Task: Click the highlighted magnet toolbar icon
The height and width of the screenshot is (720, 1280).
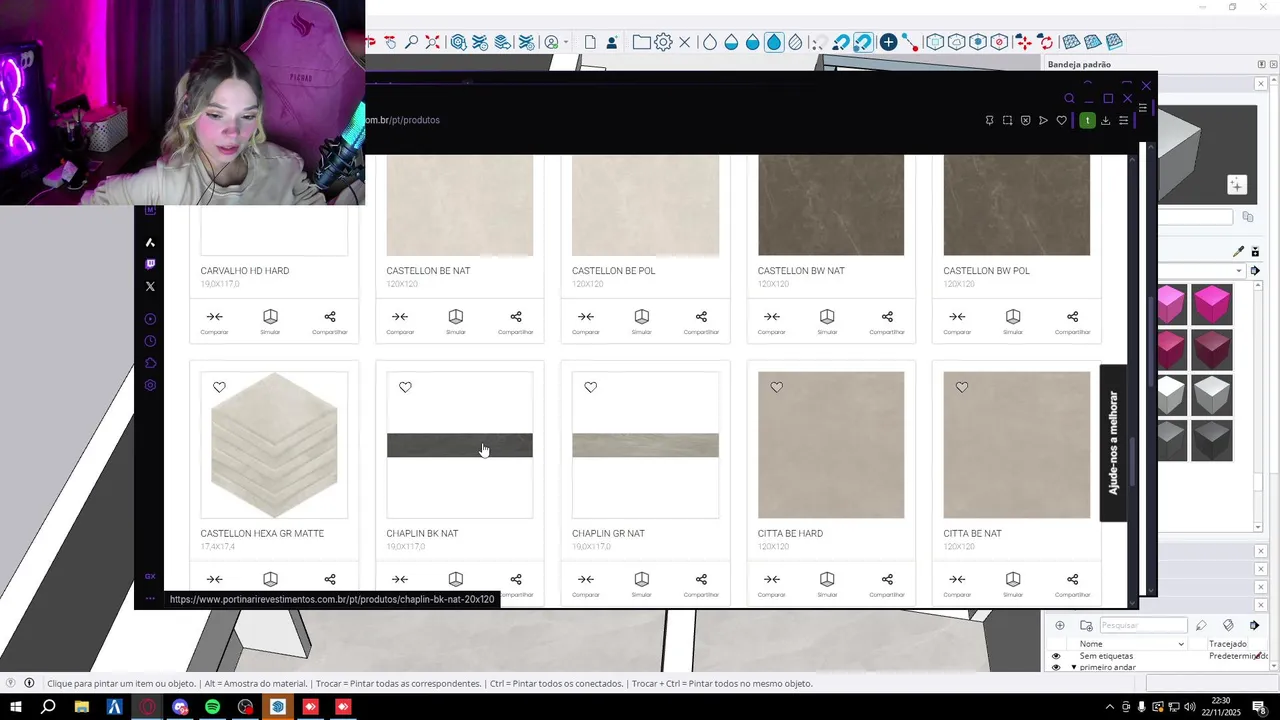Action: pyautogui.click(x=863, y=42)
